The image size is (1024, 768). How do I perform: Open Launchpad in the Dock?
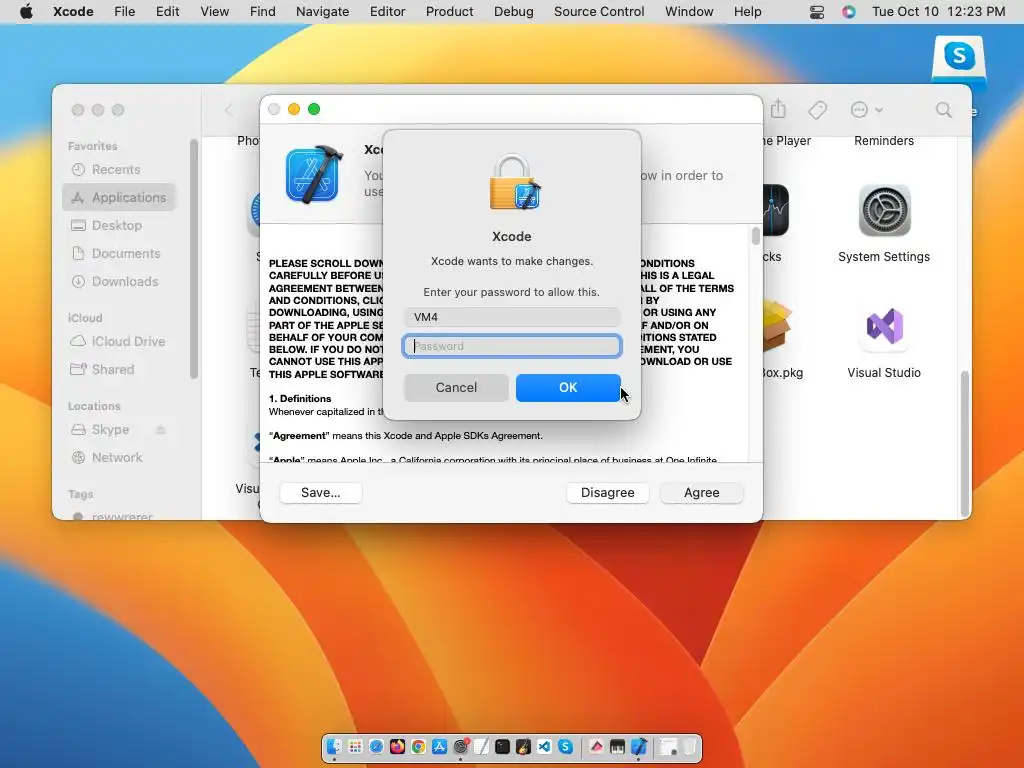(x=355, y=746)
